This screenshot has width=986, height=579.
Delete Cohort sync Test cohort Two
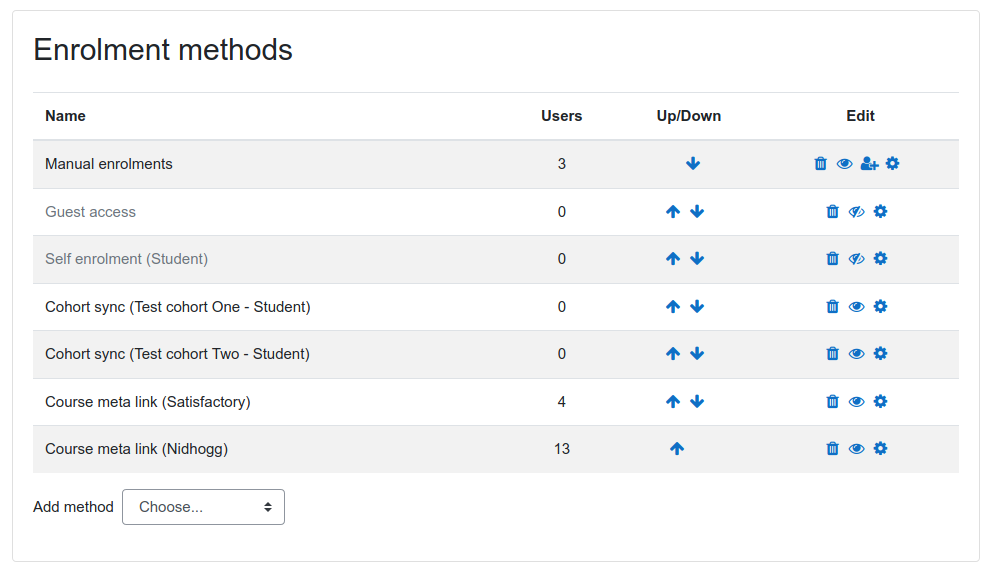[x=833, y=354]
